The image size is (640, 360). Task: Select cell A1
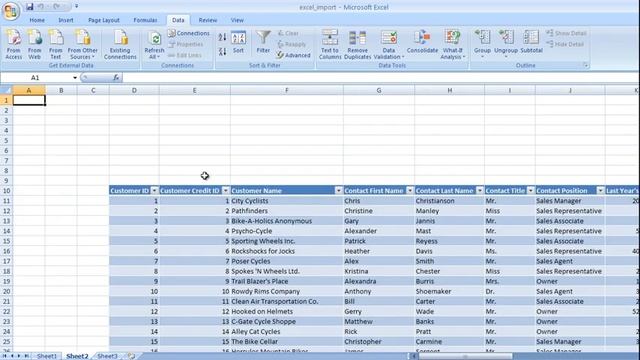point(29,100)
